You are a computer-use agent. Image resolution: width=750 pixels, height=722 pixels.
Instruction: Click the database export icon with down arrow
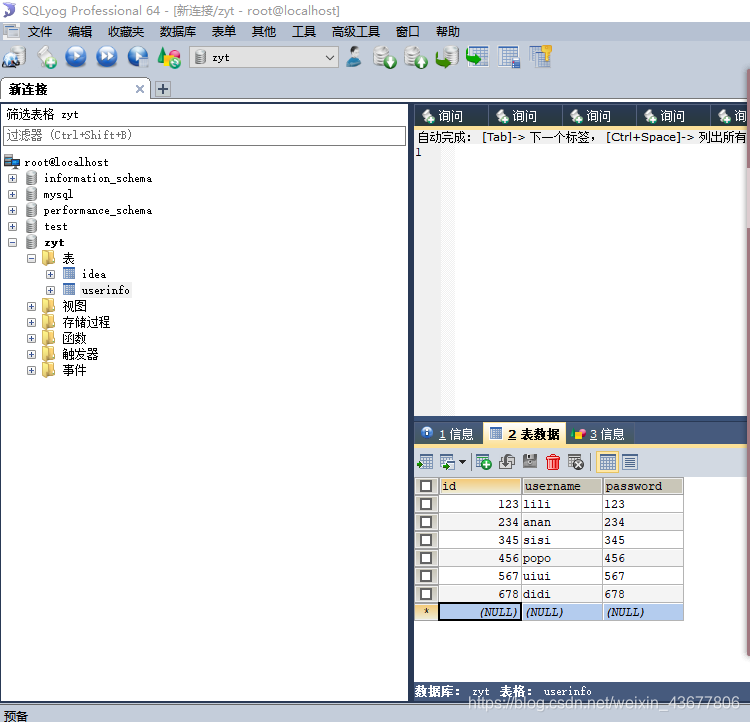tap(385, 57)
